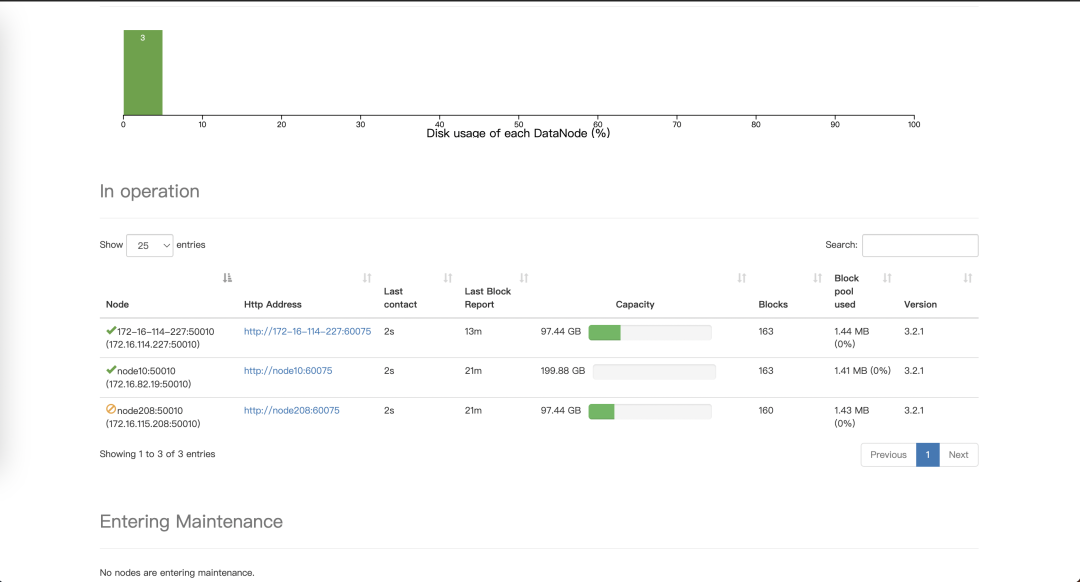Click the Version column sort arrows
Image resolution: width=1080 pixels, height=582 pixels.
[x=968, y=278]
